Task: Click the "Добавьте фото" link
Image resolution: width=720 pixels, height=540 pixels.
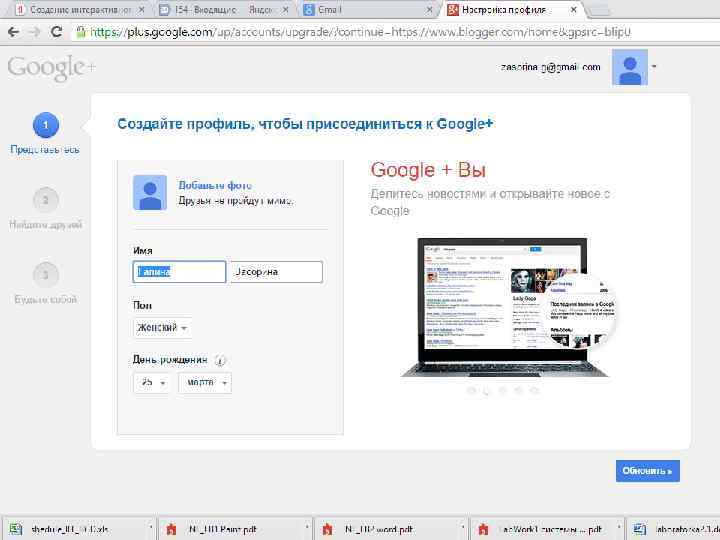Action: click(x=215, y=186)
